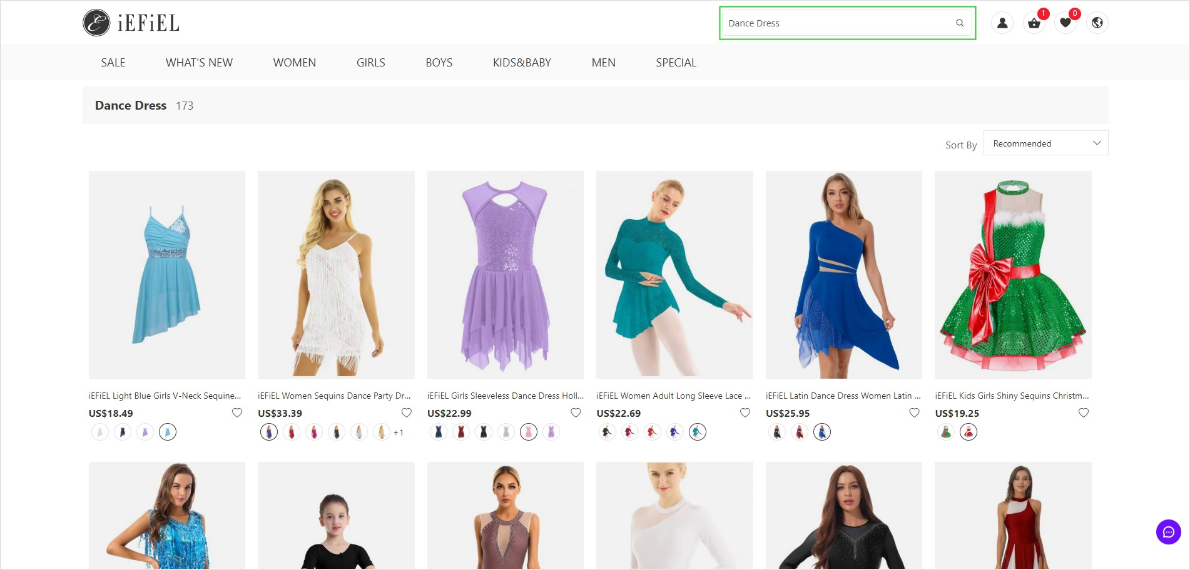The image size is (1190, 570).
Task: Click the US$18.49 price
Action: point(111,414)
